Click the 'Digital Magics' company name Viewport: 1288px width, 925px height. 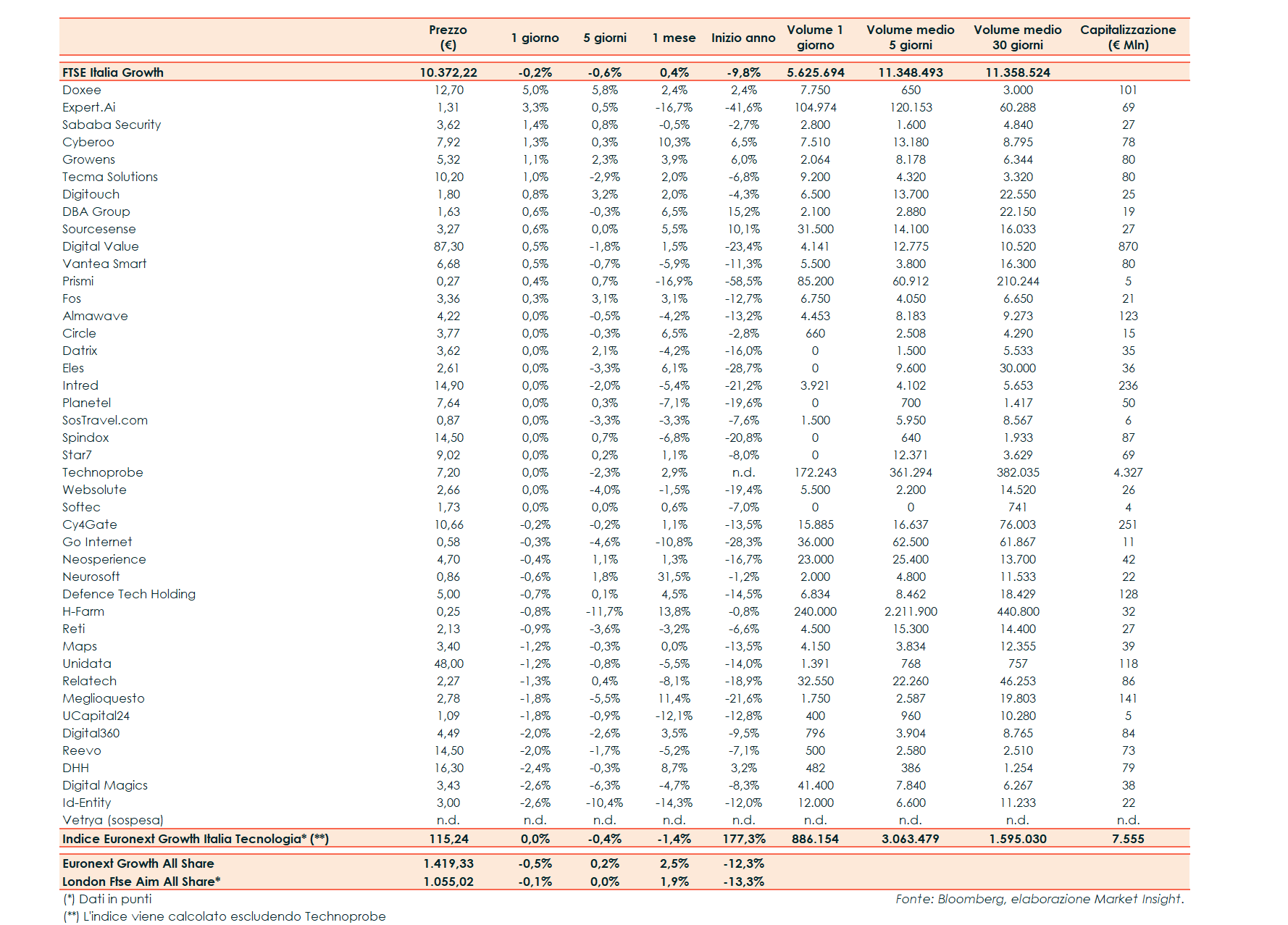pyautogui.click(x=105, y=785)
